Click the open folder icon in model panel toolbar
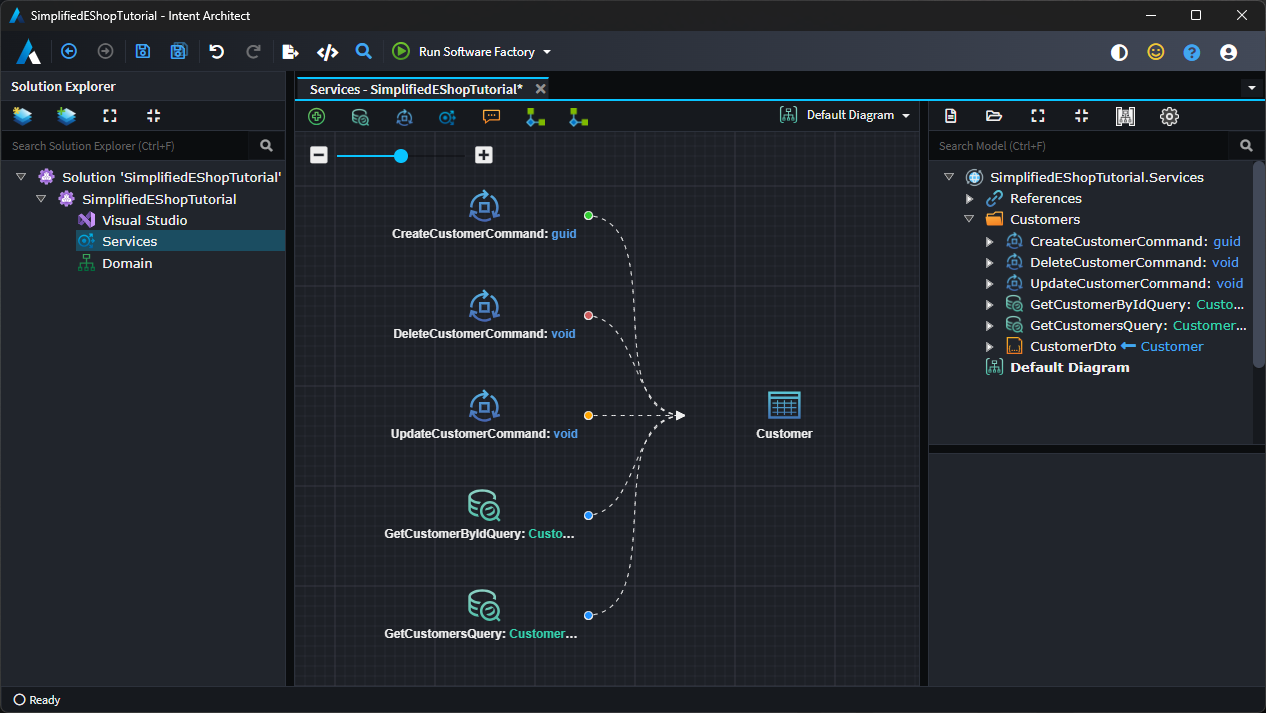The width and height of the screenshot is (1266, 713). coord(994,116)
